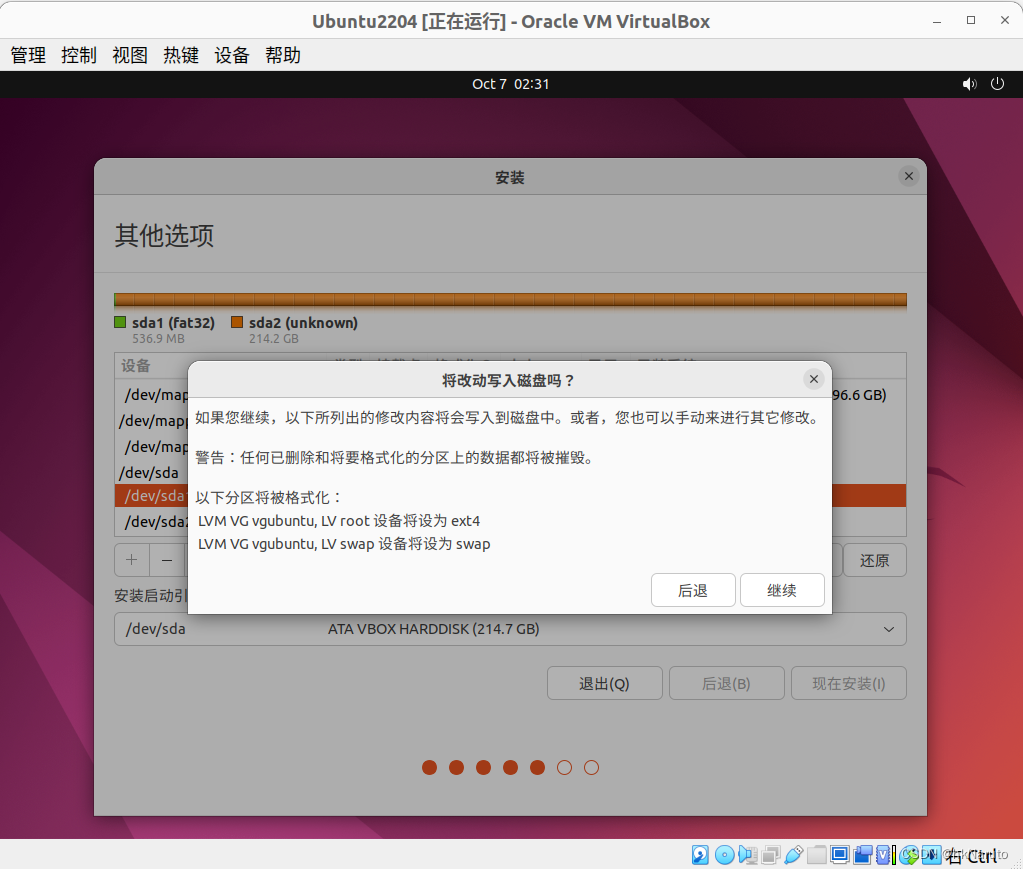Open the USB devices icon in status bar
The height and width of the screenshot is (869, 1023).
pyautogui.click(x=793, y=855)
